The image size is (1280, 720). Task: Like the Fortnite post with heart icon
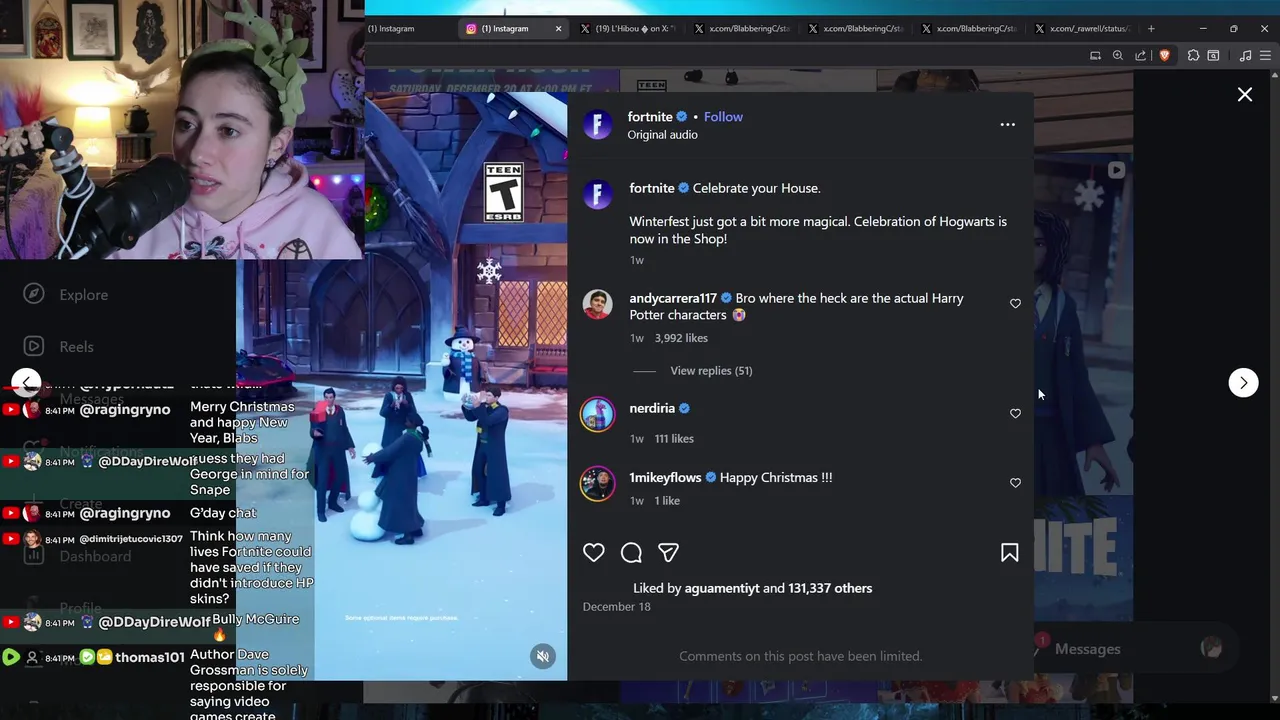click(x=594, y=553)
